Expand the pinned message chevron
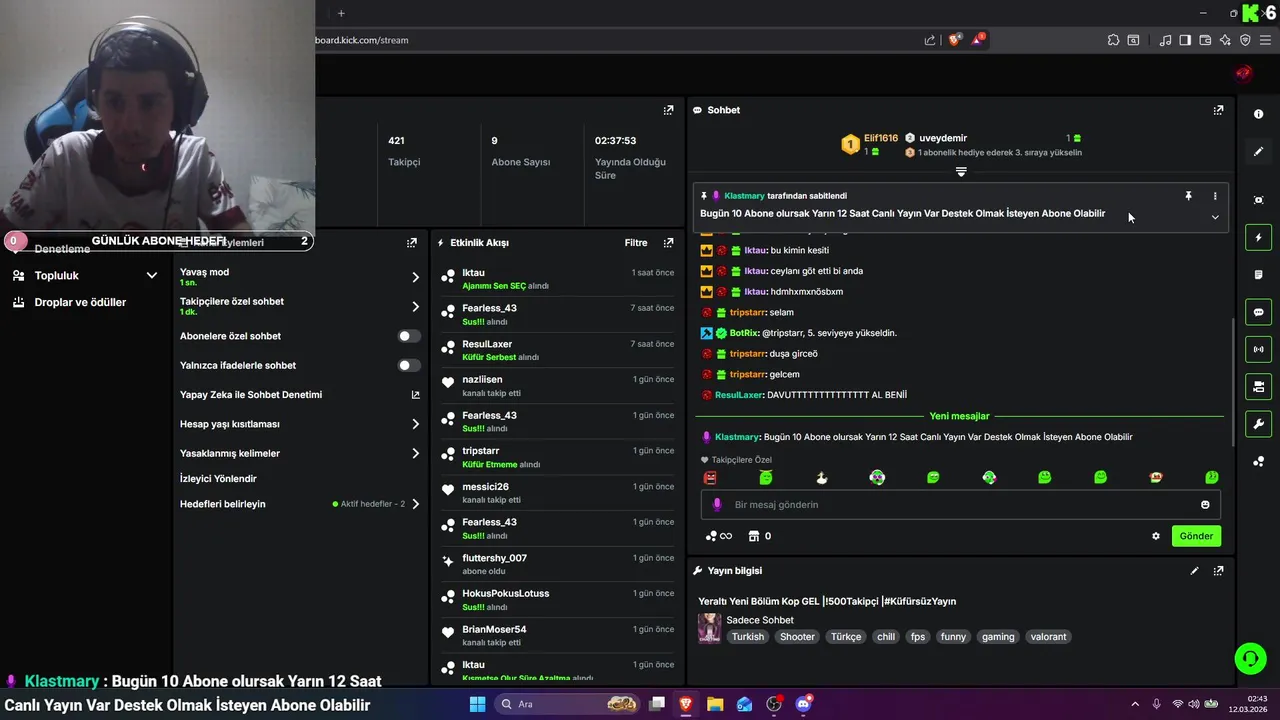Image resolution: width=1280 pixels, height=720 pixels. (x=1215, y=217)
